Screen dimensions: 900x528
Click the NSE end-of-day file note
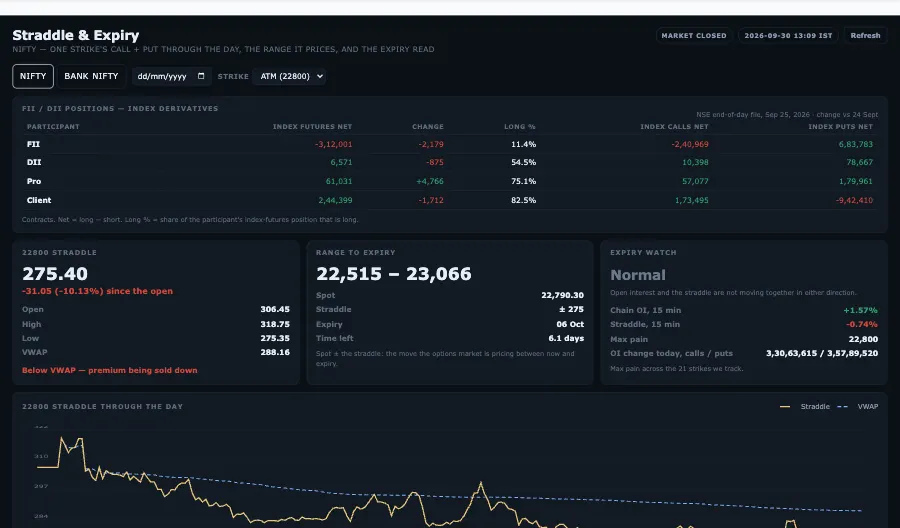coord(787,115)
